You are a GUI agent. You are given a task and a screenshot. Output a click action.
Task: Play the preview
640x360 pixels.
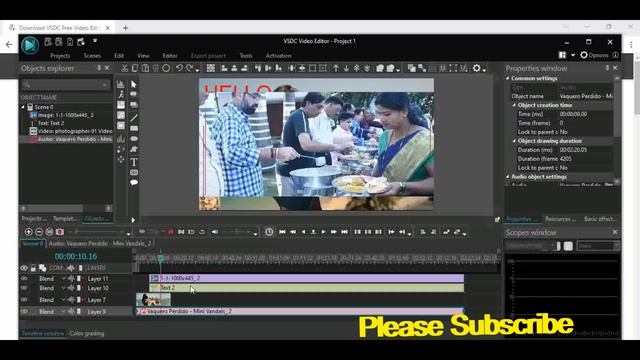pyautogui.click(x=324, y=232)
